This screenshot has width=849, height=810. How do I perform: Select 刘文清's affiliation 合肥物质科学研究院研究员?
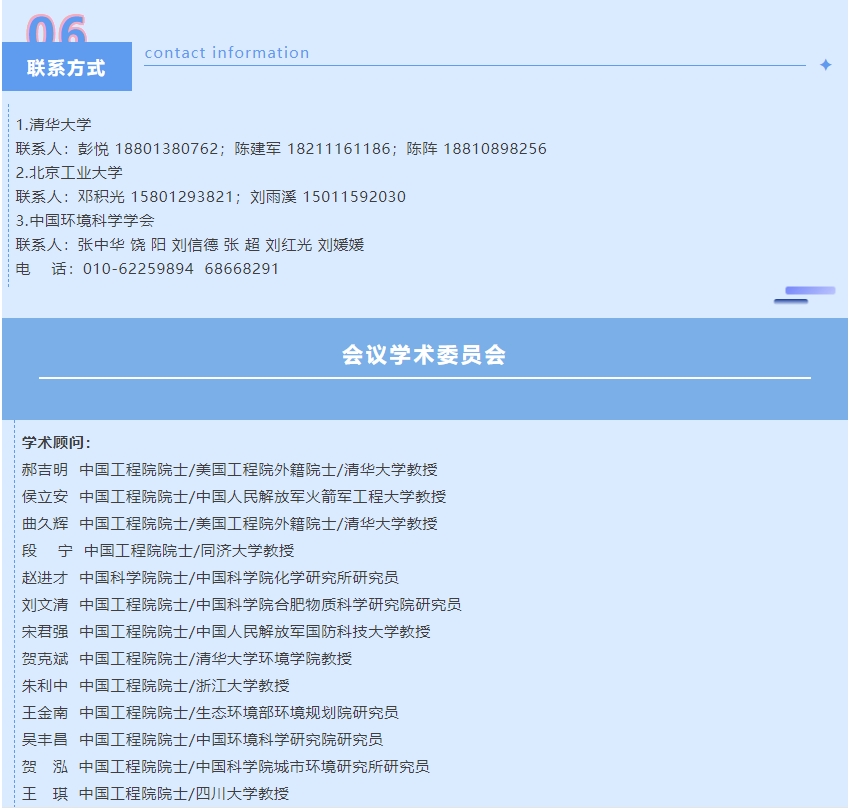pos(328,604)
